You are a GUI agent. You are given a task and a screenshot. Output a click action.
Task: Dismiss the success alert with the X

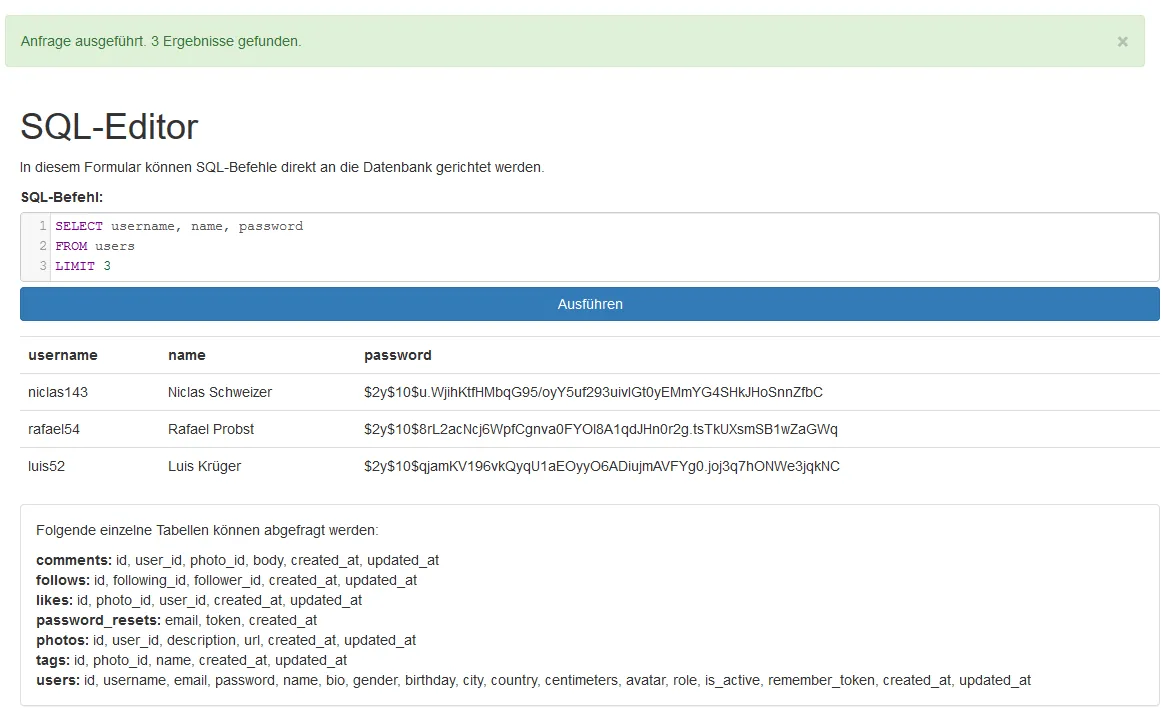[x=1122, y=42]
